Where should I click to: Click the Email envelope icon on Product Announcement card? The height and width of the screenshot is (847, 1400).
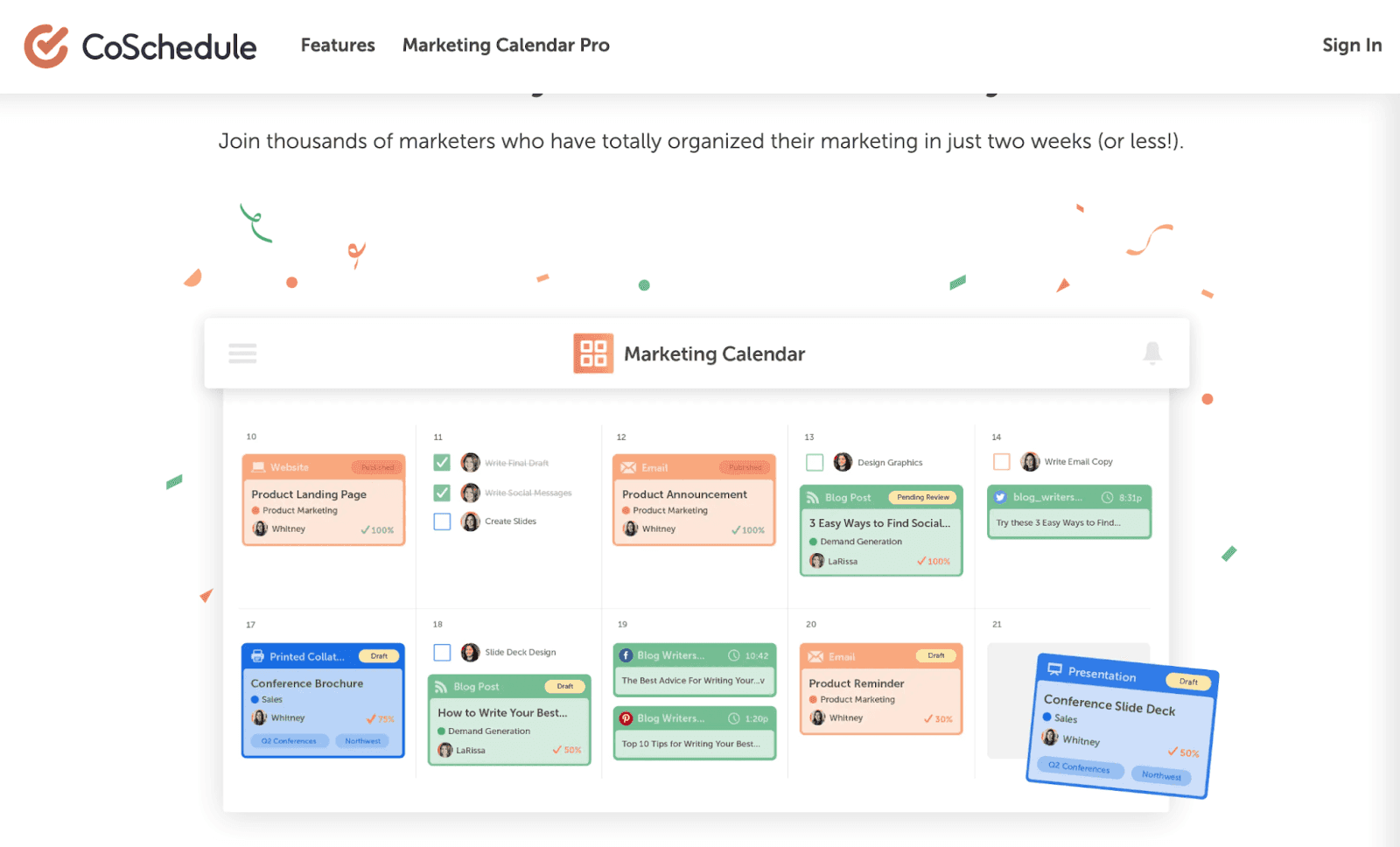coord(628,467)
